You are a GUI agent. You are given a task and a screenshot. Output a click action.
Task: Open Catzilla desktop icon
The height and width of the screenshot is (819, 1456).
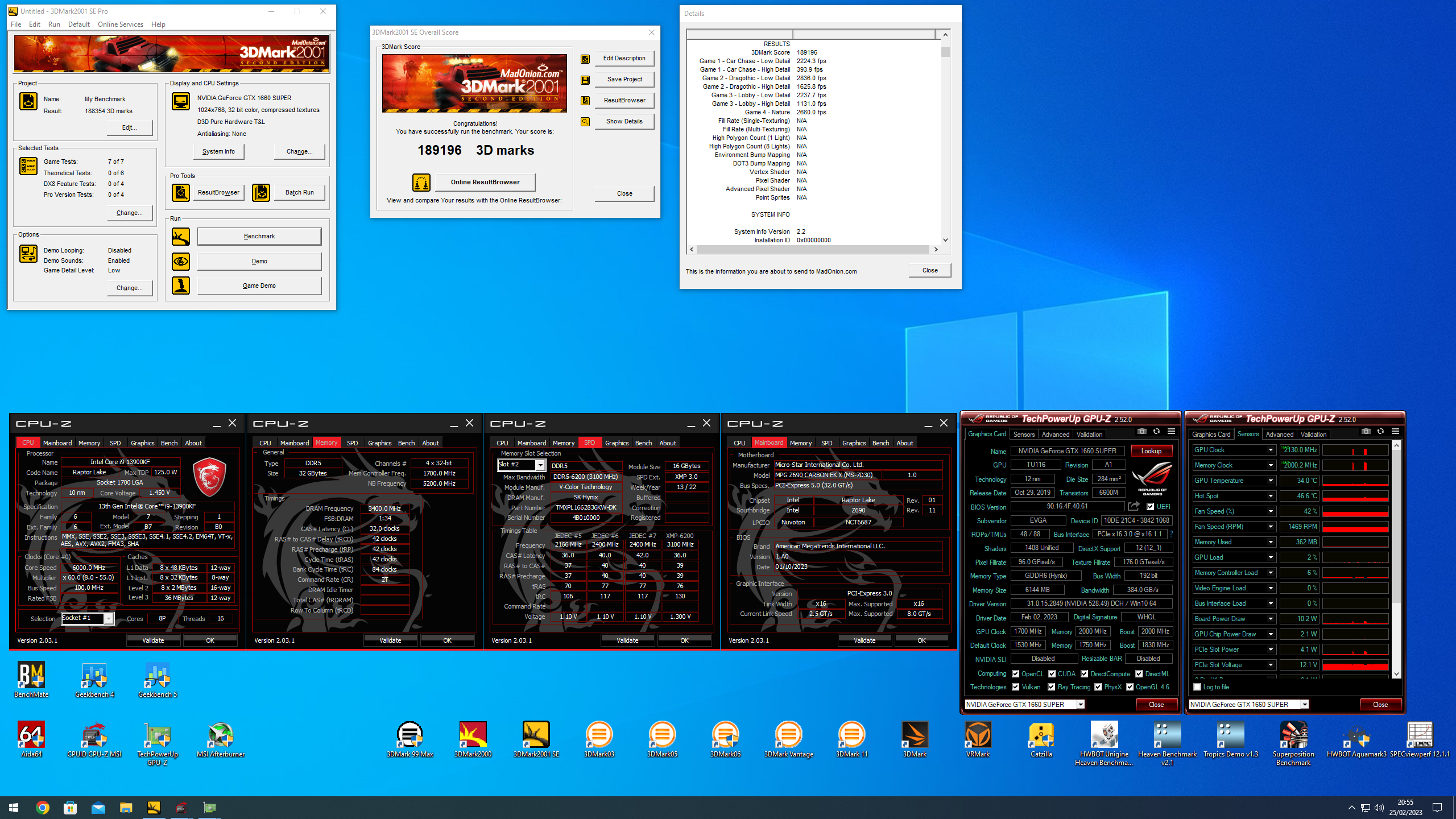(x=1041, y=739)
